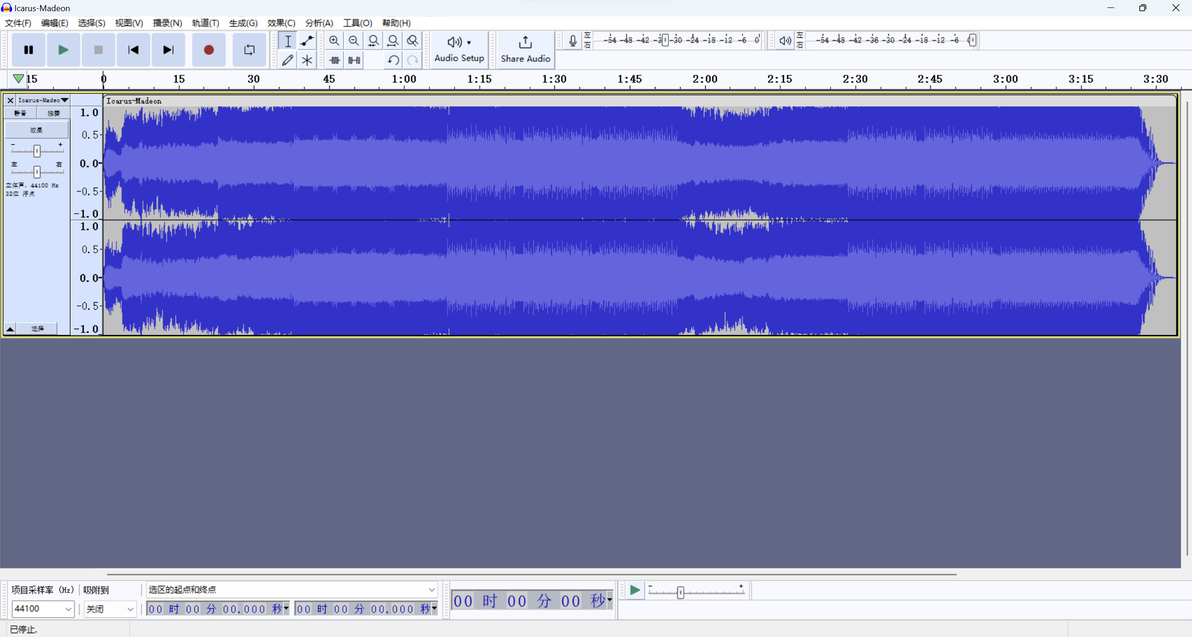
Task: Expand the project sample rate 44100 dropdown
Action: [43, 609]
